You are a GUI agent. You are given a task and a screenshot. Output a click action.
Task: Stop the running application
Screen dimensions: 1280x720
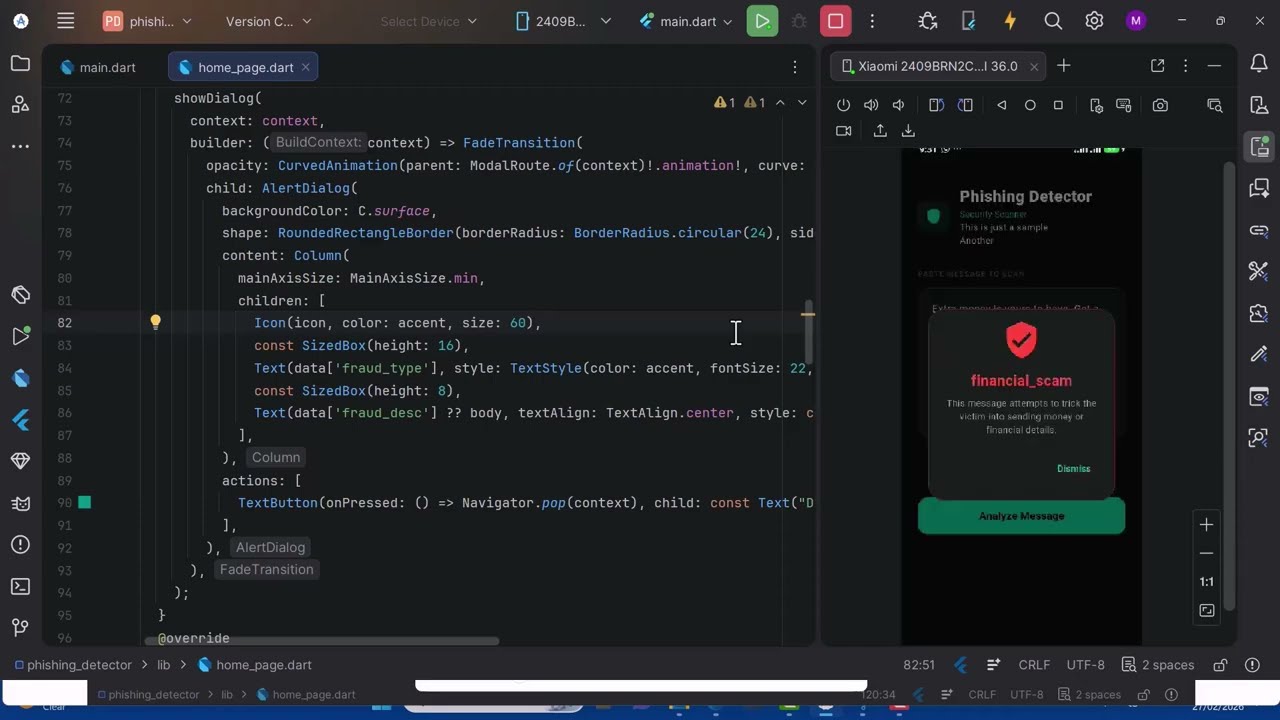pos(835,21)
